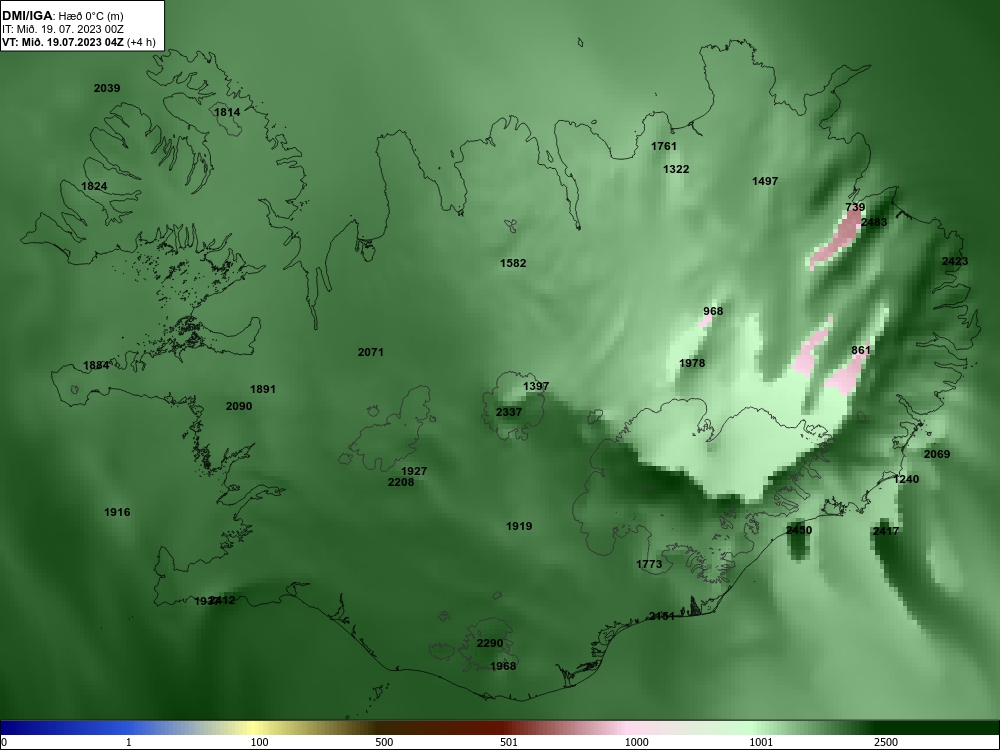Click the color scale label 100

point(259,742)
